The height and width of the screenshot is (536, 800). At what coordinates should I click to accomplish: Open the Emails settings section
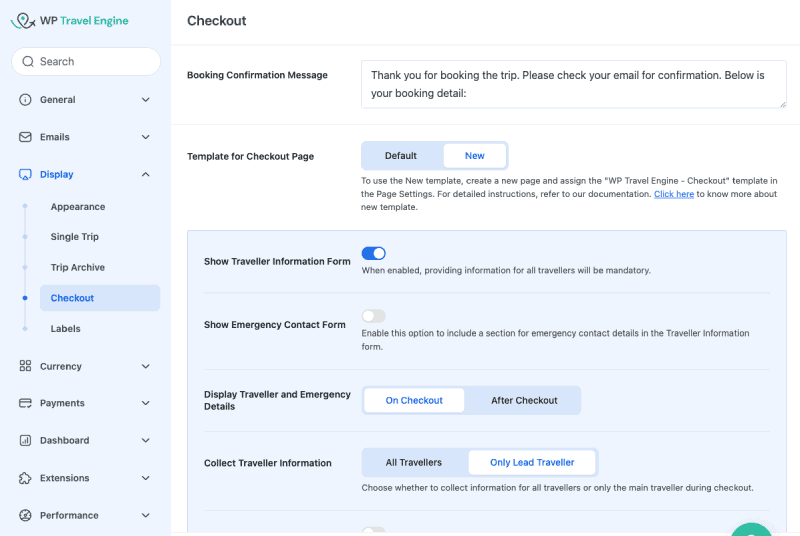click(85, 137)
